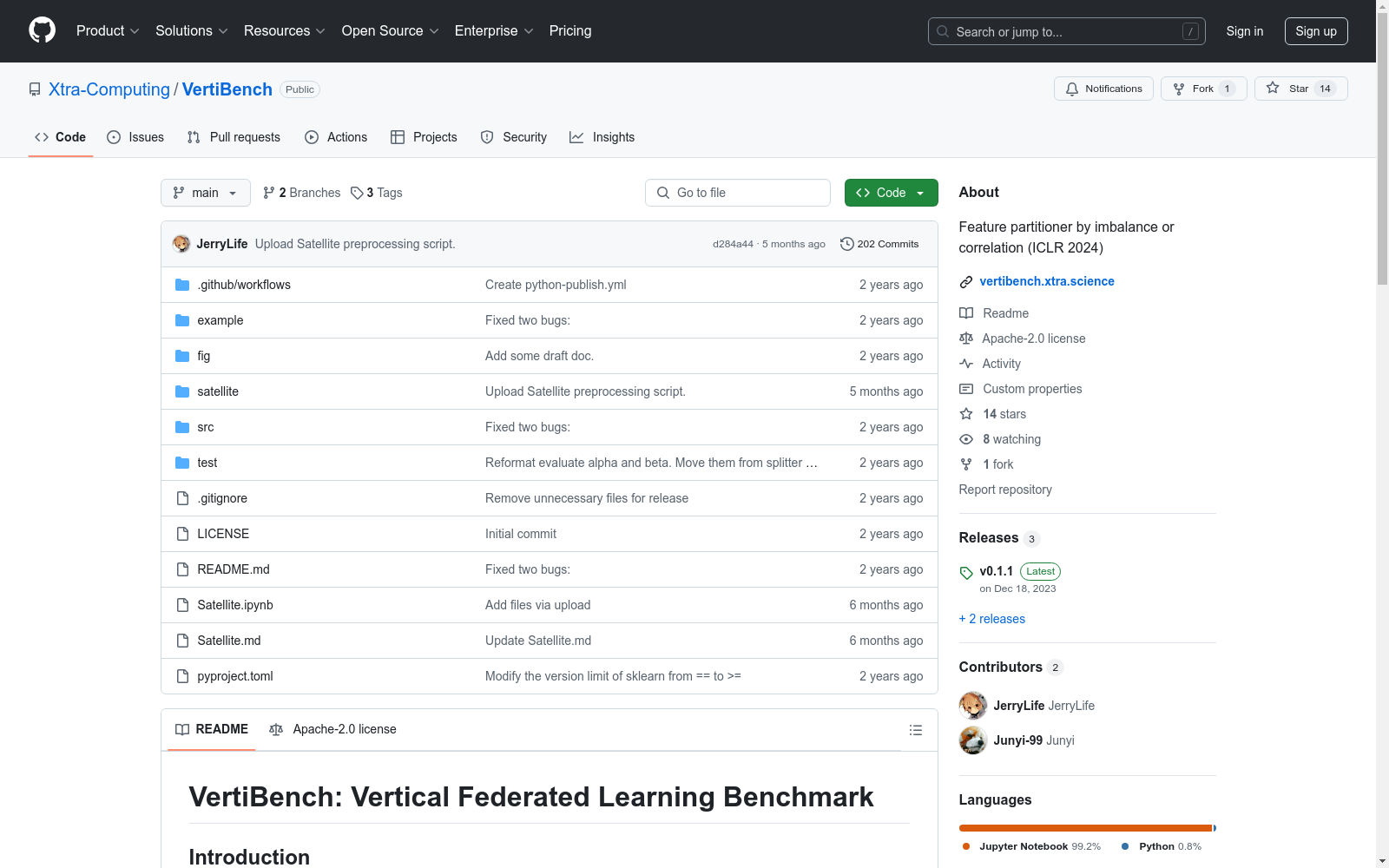1389x868 pixels.
Task: Open the Pricing link
Action: click(570, 30)
